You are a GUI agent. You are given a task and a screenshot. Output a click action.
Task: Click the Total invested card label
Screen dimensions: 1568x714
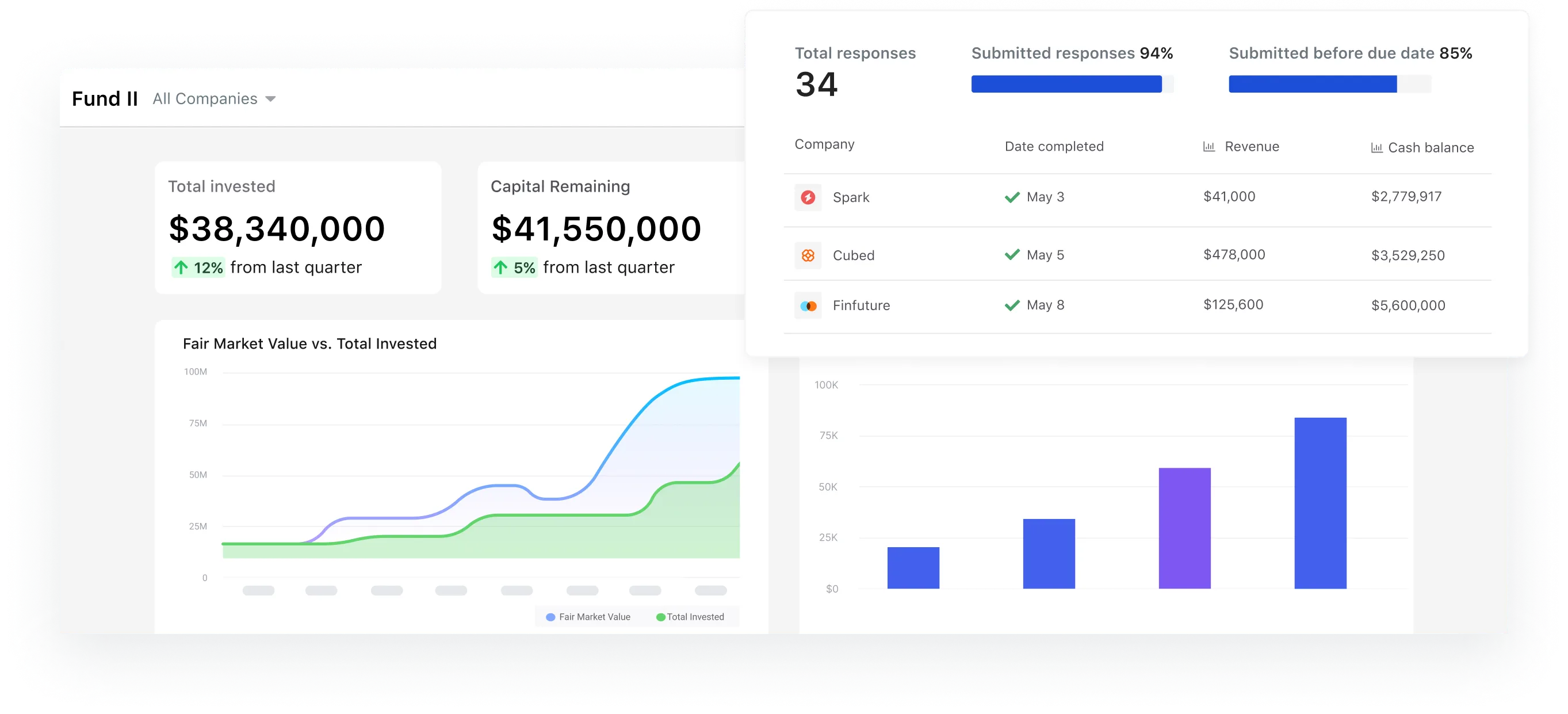pos(221,186)
